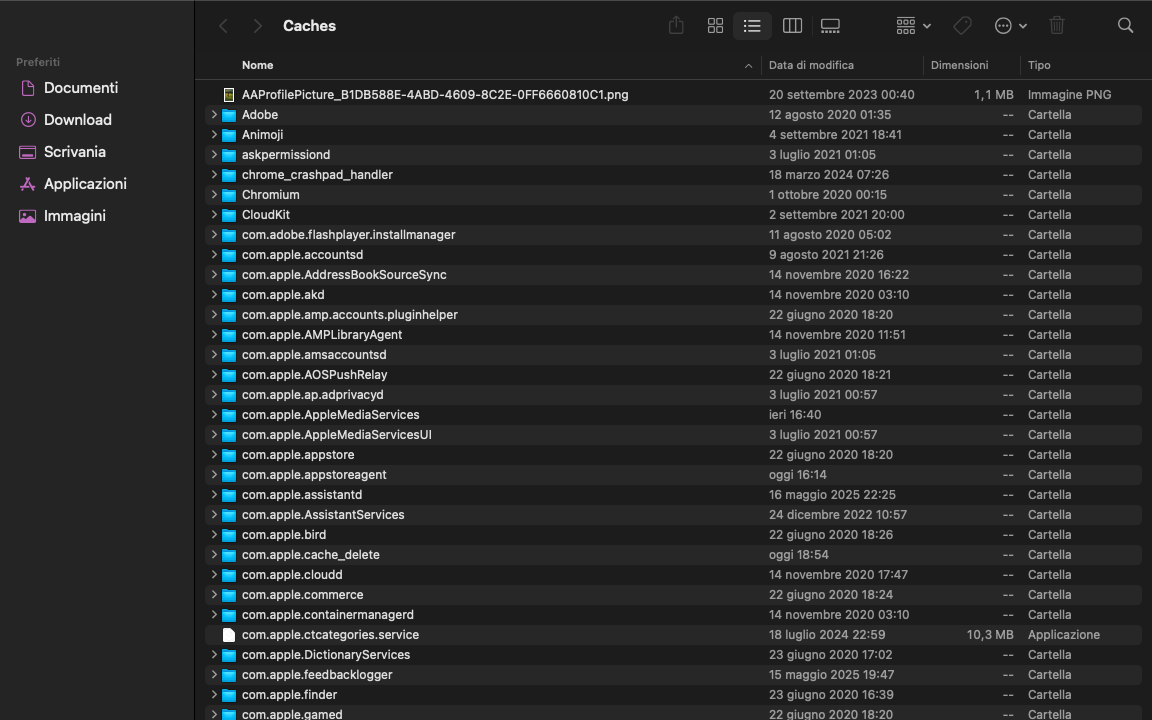This screenshot has height=720, width=1152.
Task: Expand the Chromium folder disclosure triangle
Action: (214, 194)
